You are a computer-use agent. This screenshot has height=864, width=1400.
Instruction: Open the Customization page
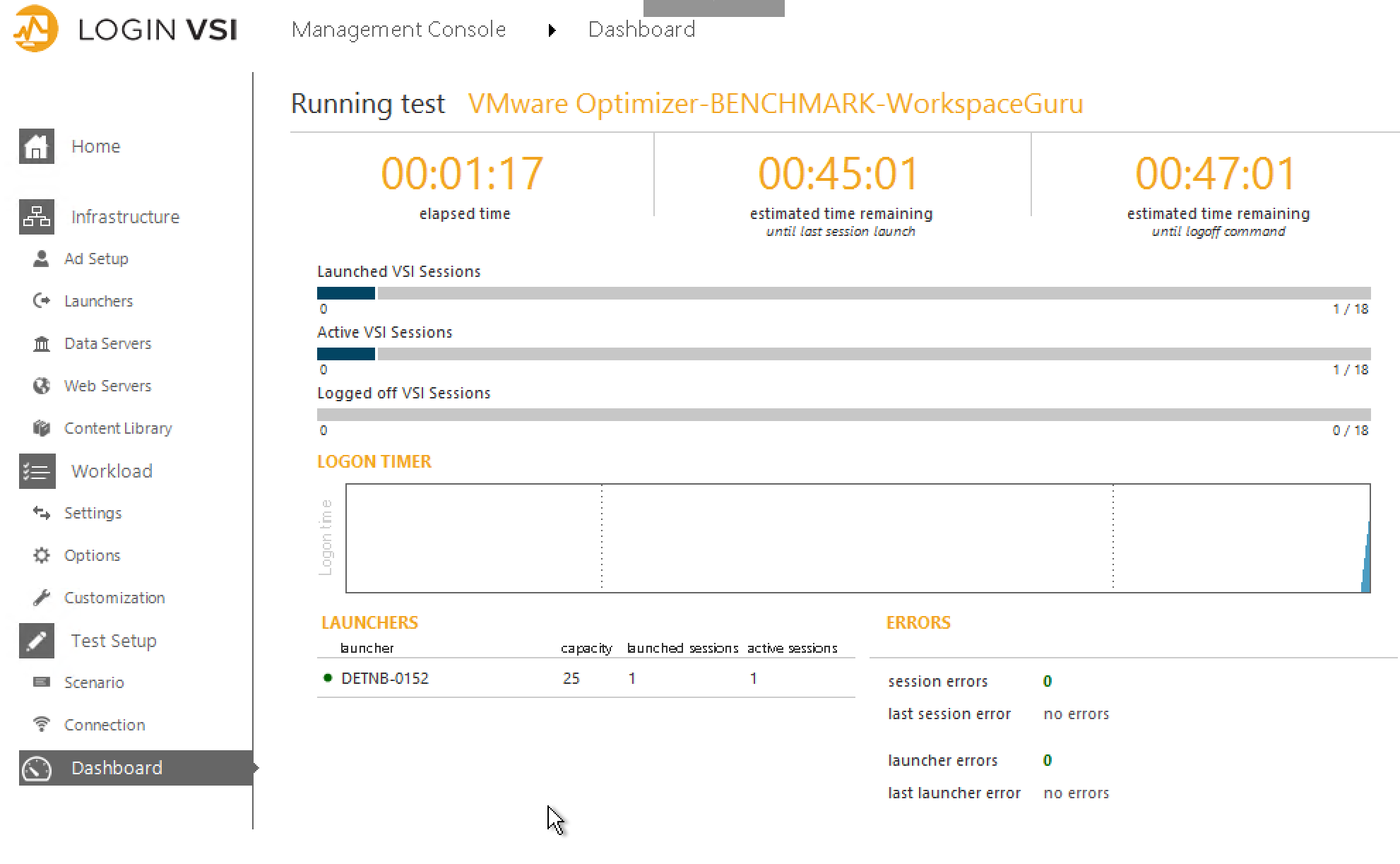[x=114, y=598]
